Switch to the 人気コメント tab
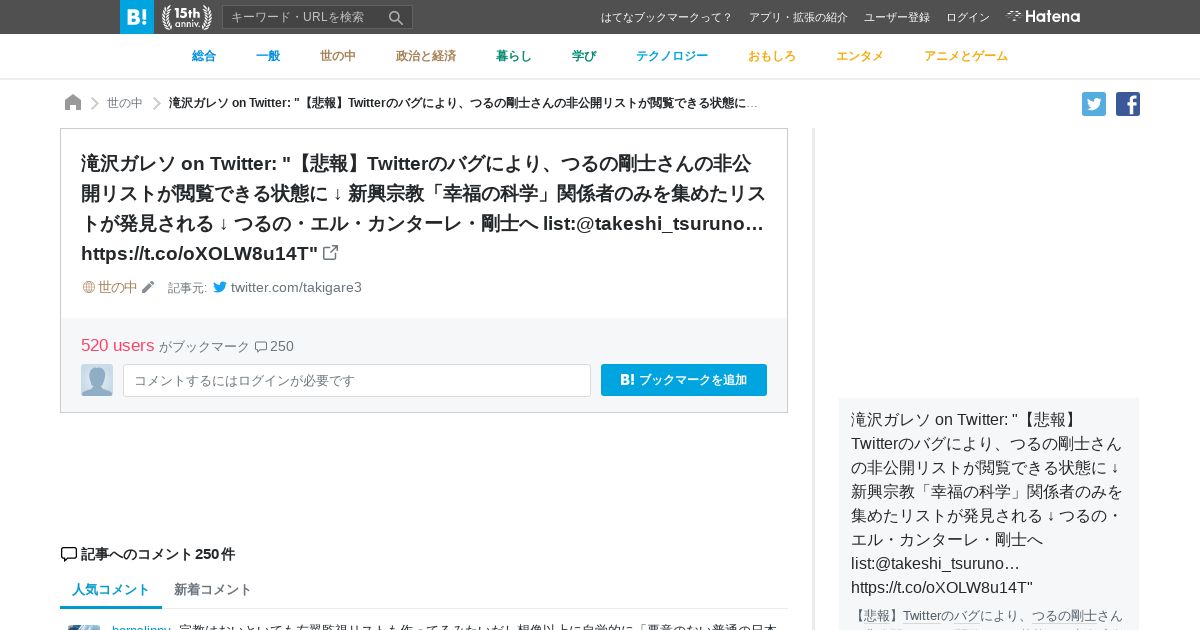The width and height of the screenshot is (1200, 630). coord(111,590)
